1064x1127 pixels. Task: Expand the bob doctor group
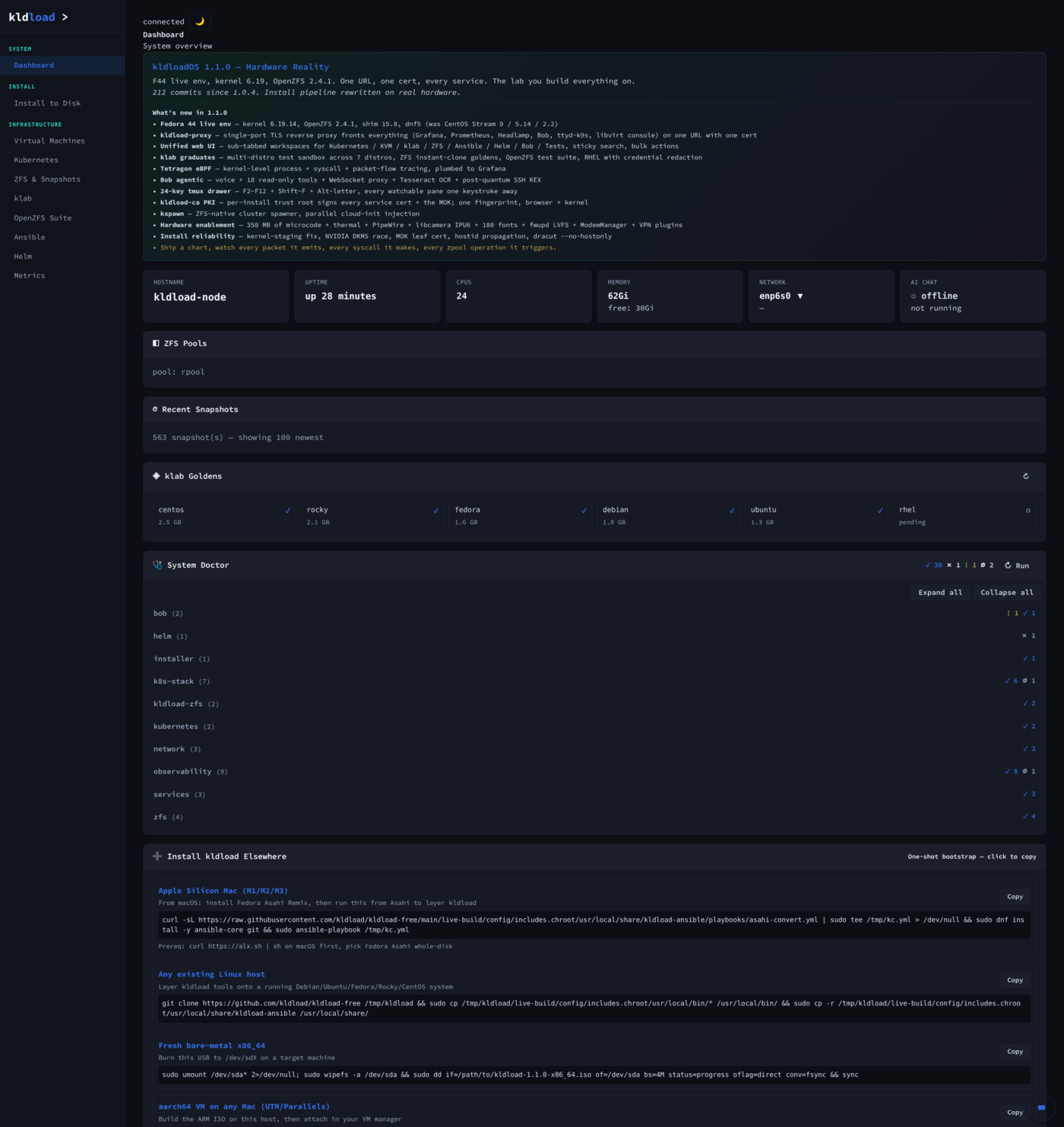594,613
